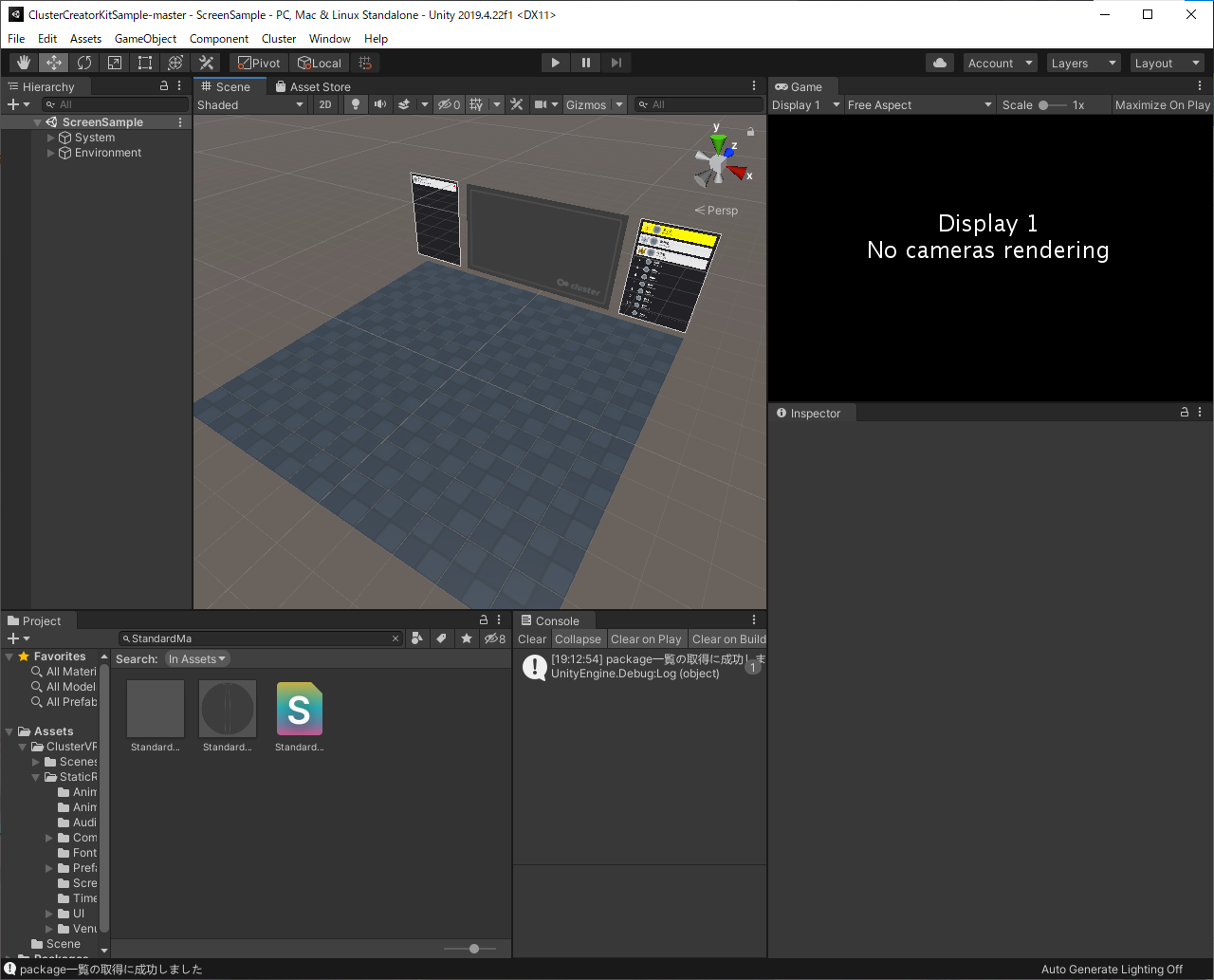This screenshot has height=980, width=1214.
Task: Click the Clear button in the Console
Action: tap(531, 638)
